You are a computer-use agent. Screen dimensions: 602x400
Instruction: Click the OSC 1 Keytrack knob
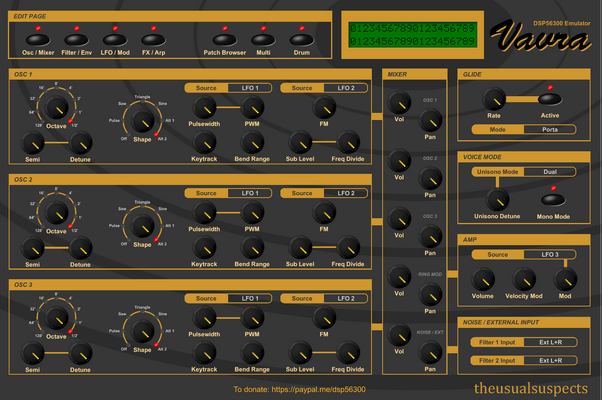204,142
